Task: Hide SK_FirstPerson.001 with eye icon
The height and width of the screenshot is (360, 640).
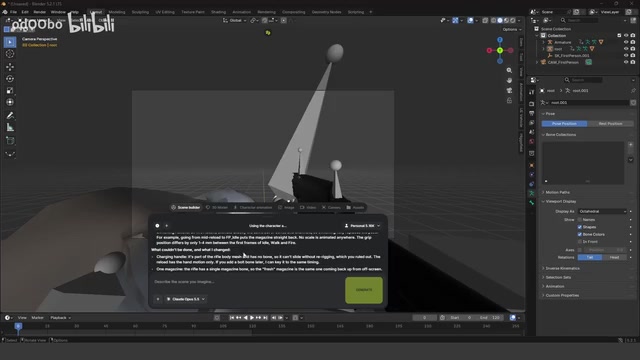Action: (626, 56)
